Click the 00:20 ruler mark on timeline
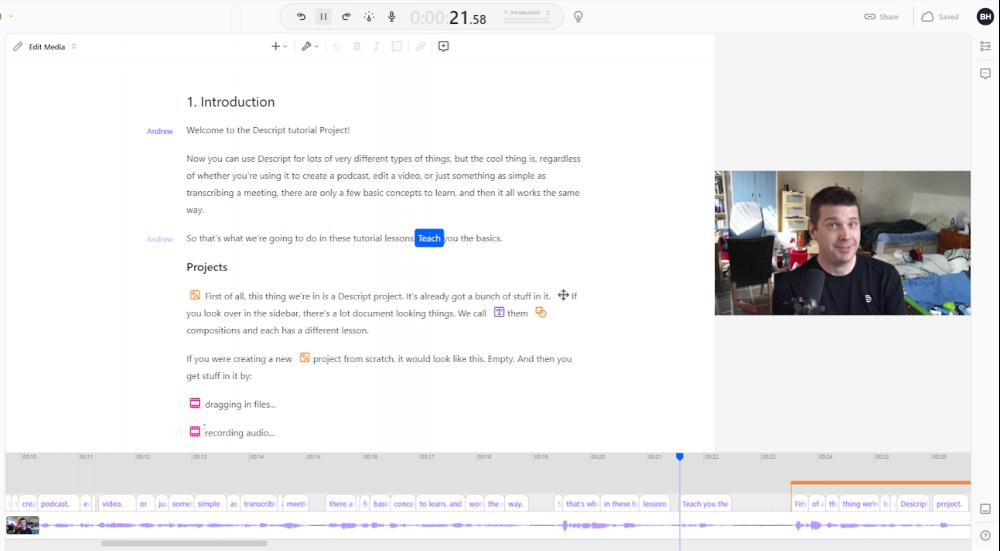 [598, 457]
